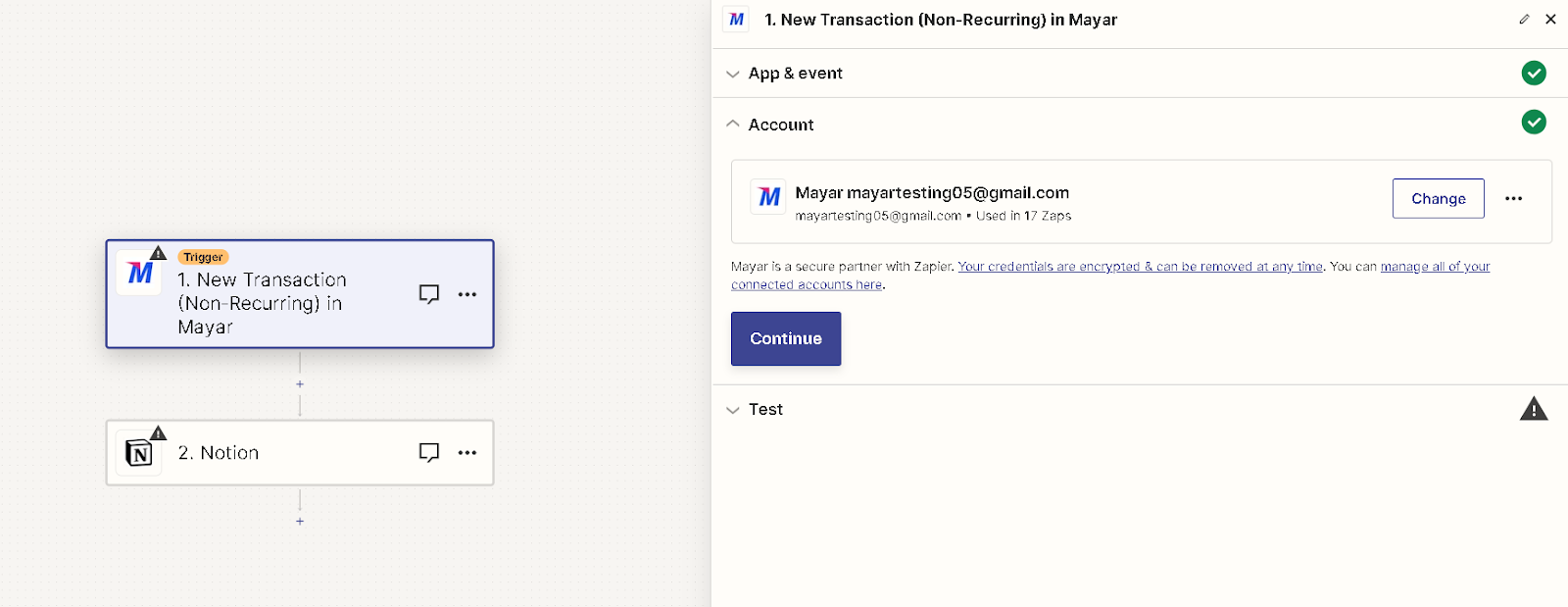Open more options on Mayar trigger step
The image size is (1568, 607).
(467, 294)
